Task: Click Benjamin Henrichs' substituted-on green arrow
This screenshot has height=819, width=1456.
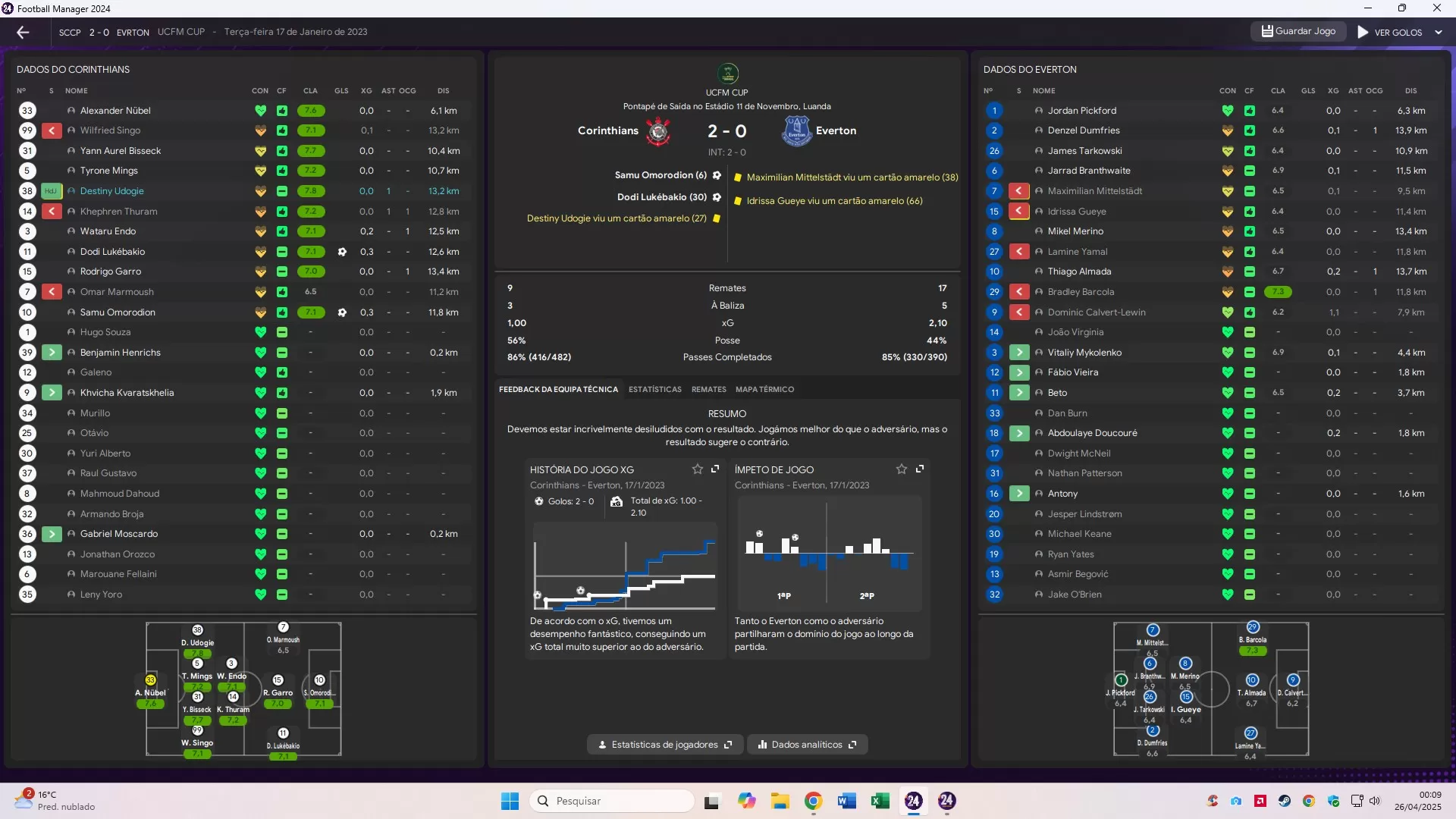Action: 52,353
